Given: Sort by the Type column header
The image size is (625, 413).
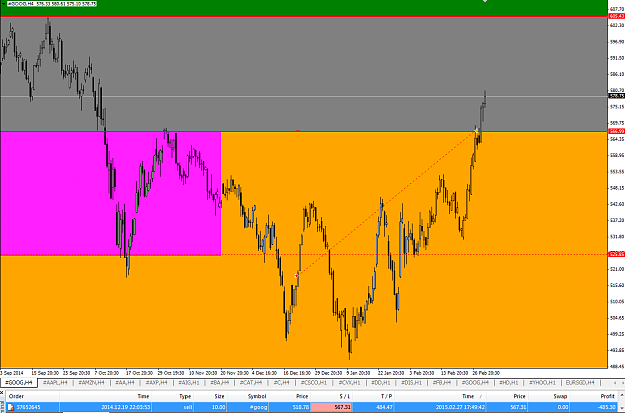Looking at the screenshot, I should 185,396.
